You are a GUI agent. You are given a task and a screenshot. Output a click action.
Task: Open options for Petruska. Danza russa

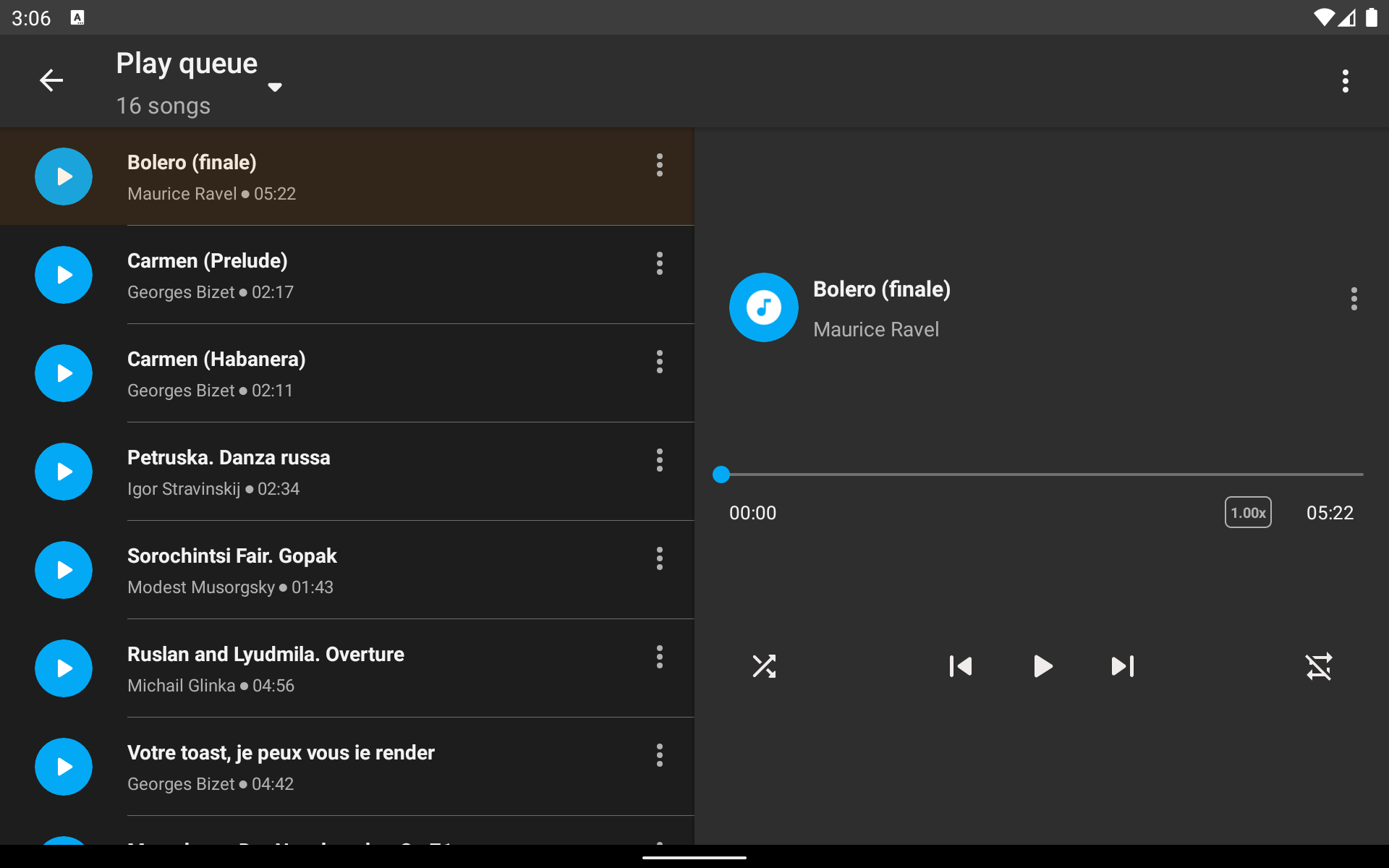pos(659,460)
